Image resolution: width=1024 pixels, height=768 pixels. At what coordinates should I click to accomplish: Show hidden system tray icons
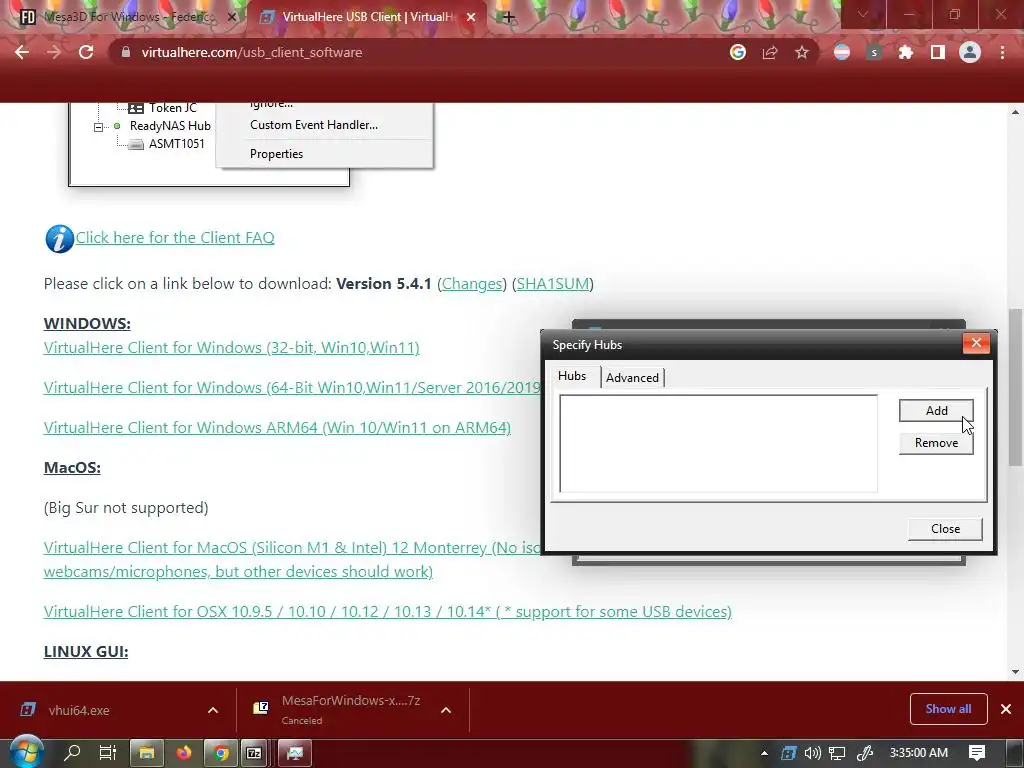pyautogui.click(x=764, y=753)
